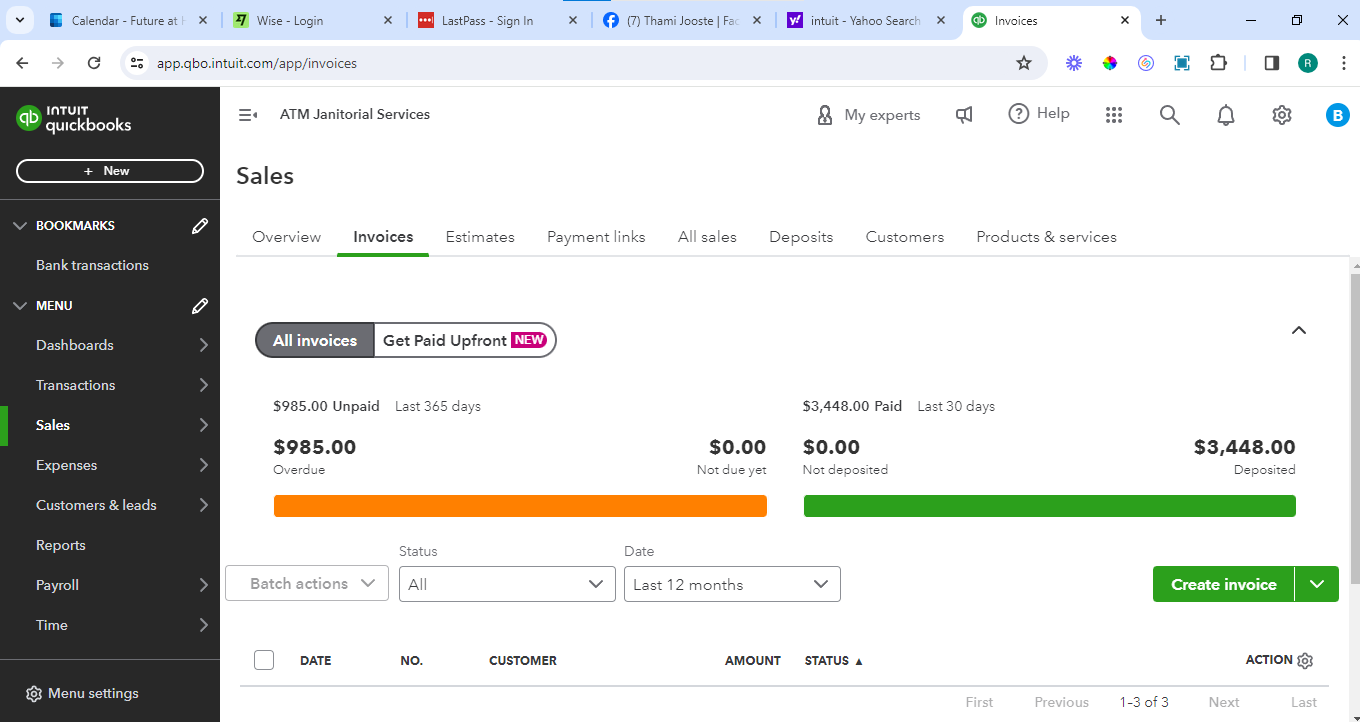Switch to the Overview tab
Screen dimensions: 1360x722
(x=287, y=237)
